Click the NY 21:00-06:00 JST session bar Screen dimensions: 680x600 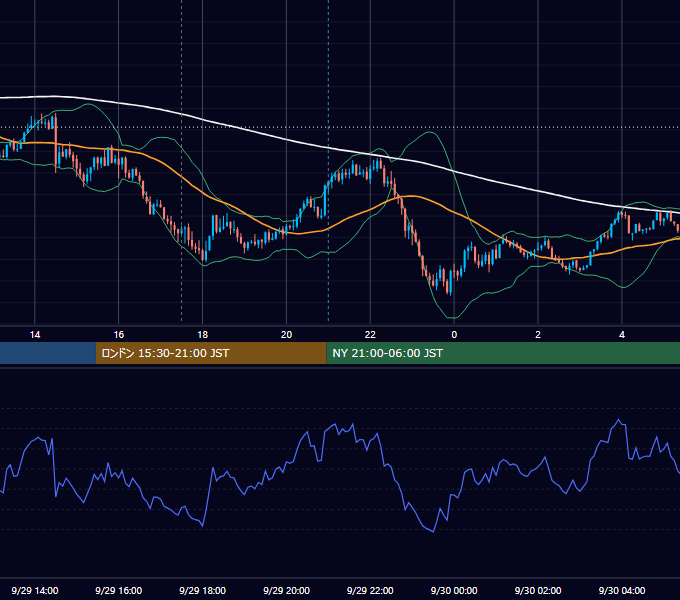(x=503, y=353)
